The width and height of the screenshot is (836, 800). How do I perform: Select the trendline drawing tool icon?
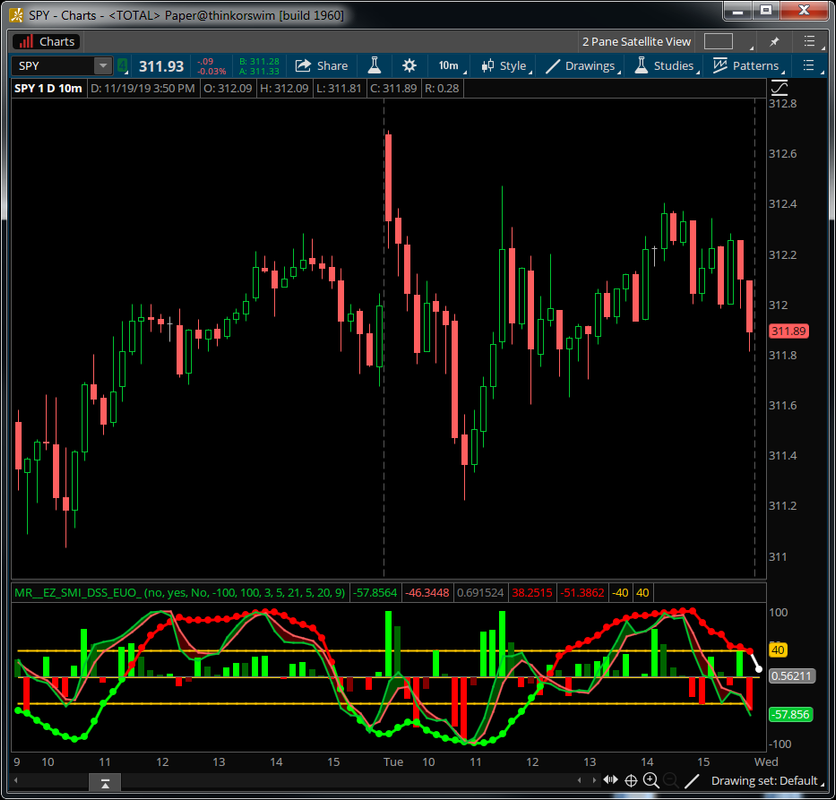[692, 781]
